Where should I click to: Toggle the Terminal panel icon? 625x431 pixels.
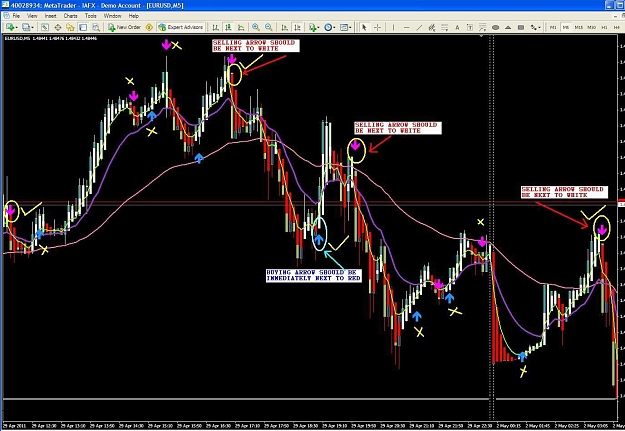[x=83, y=27]
